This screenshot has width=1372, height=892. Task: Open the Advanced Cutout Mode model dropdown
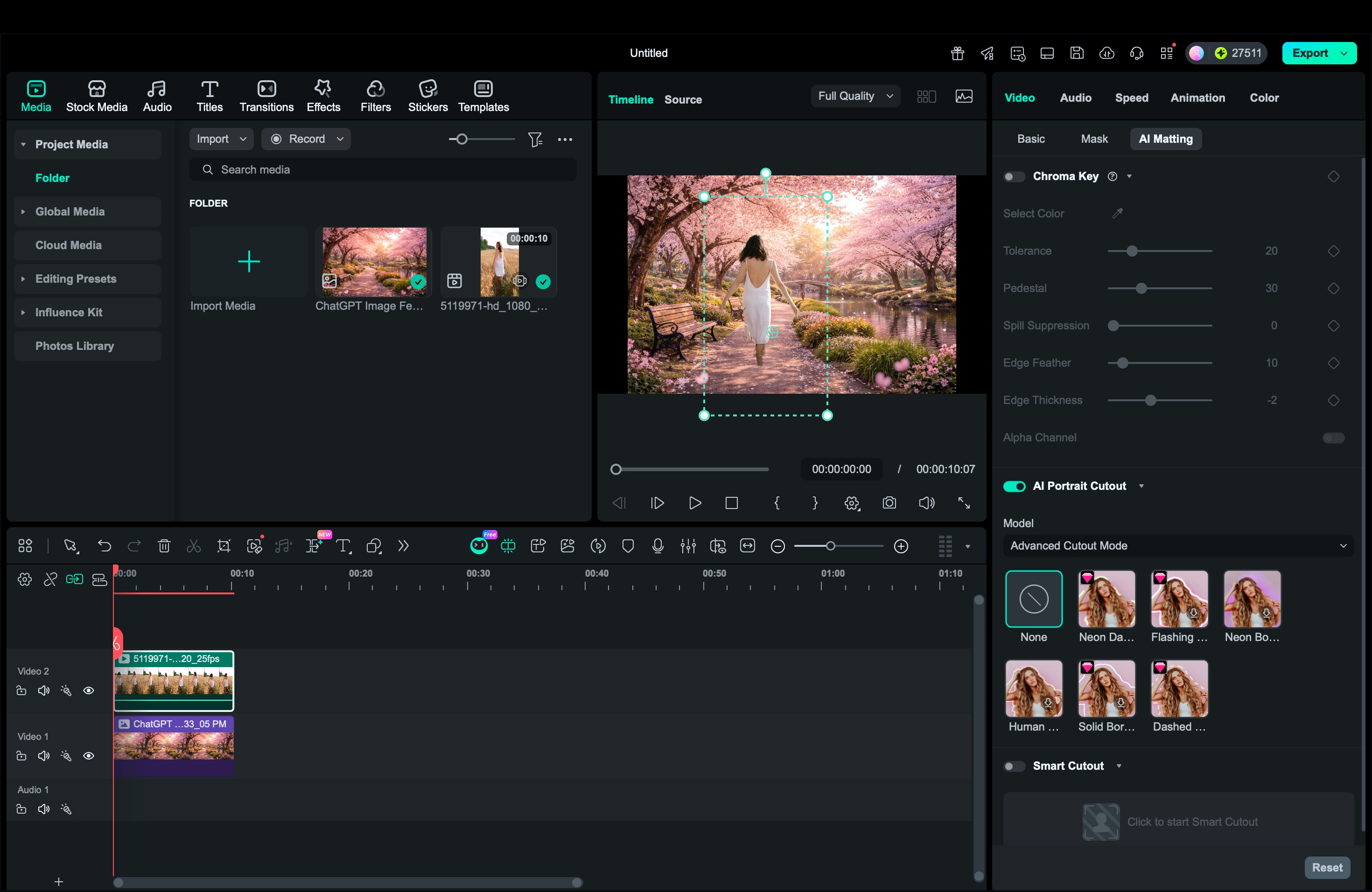(x=1178, y=546)
